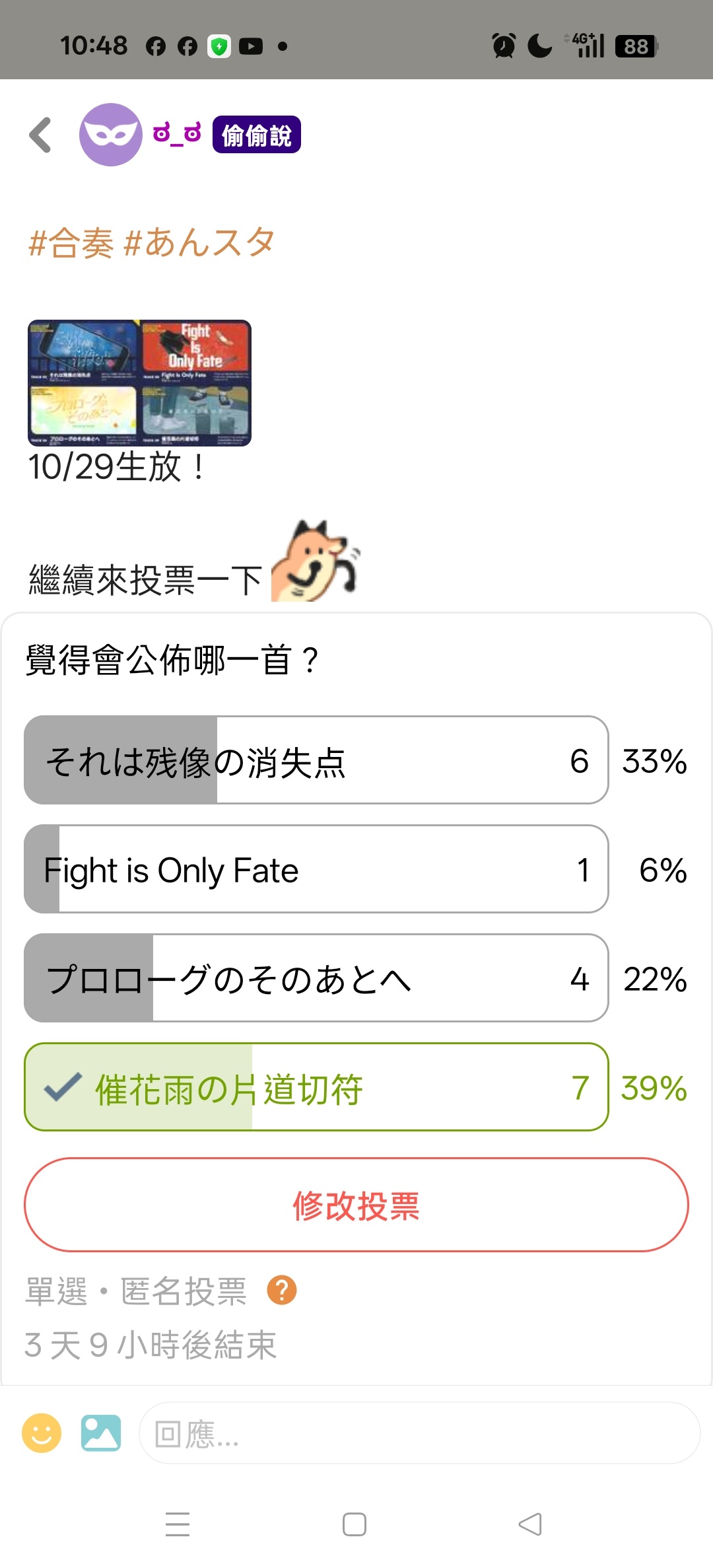Viewport: 713px width, 1568px height.
Task: Tap the back arrow icon
Action: point(41,135)
